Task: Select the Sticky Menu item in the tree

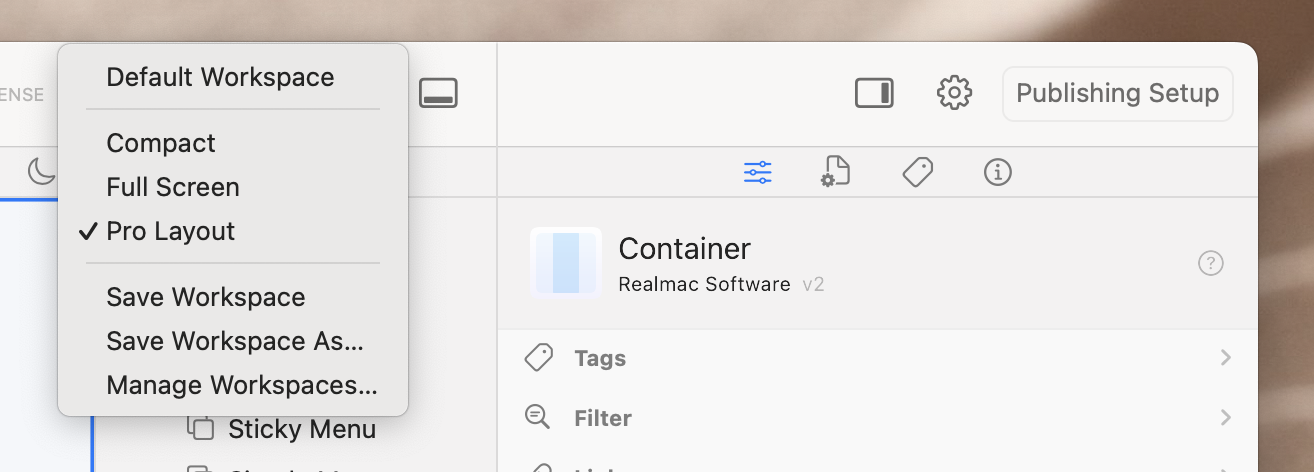Action: tap(301, 430)
